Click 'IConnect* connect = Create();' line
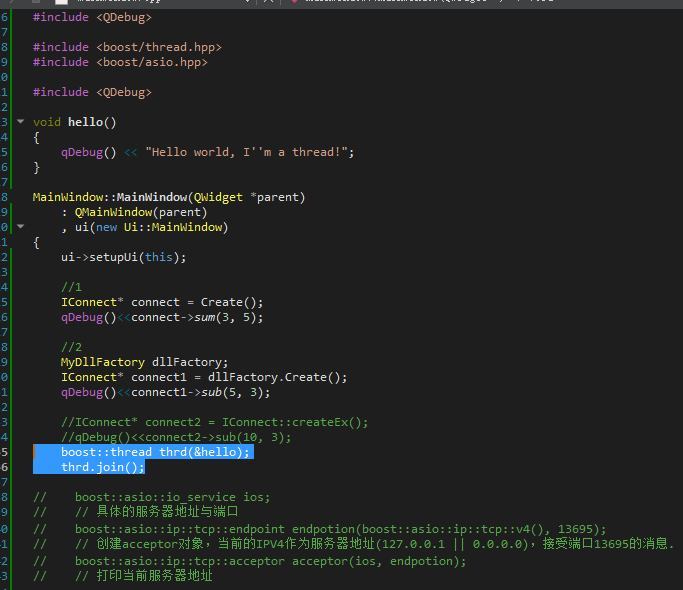The height and width of the screenshot is (590, 683). [x=162, y=302]
